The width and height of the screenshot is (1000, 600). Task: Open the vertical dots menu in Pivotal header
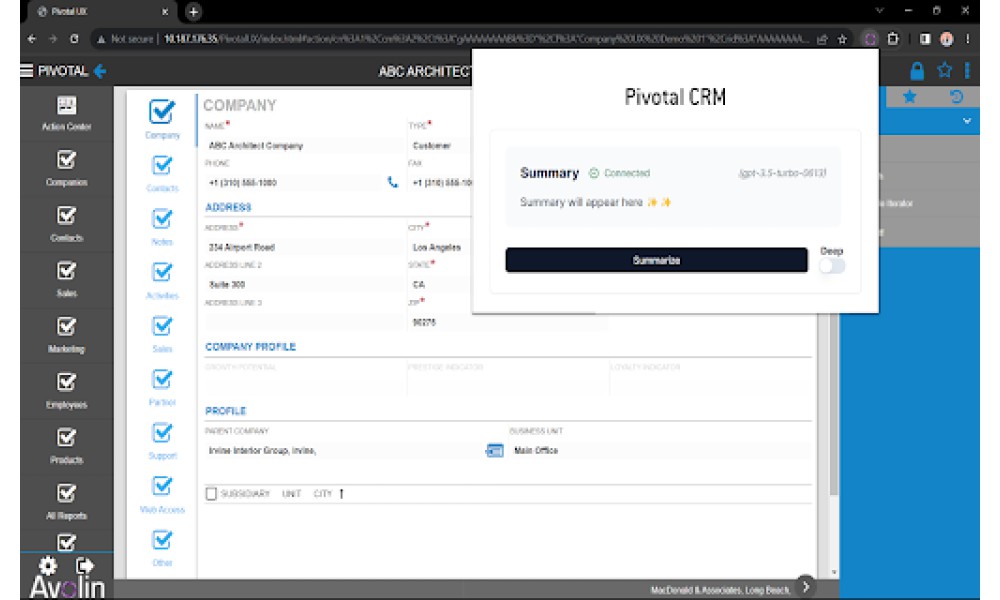tap(967, 70)
